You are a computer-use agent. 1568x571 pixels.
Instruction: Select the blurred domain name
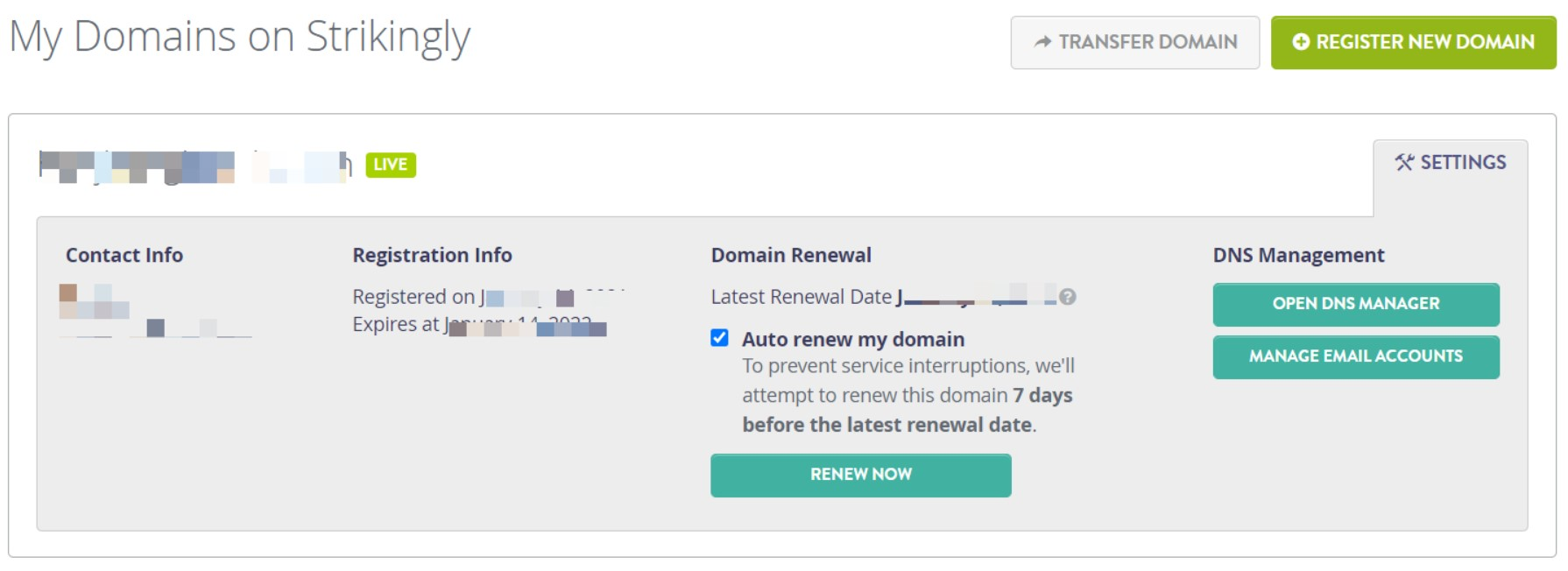[x=193, y=165]
